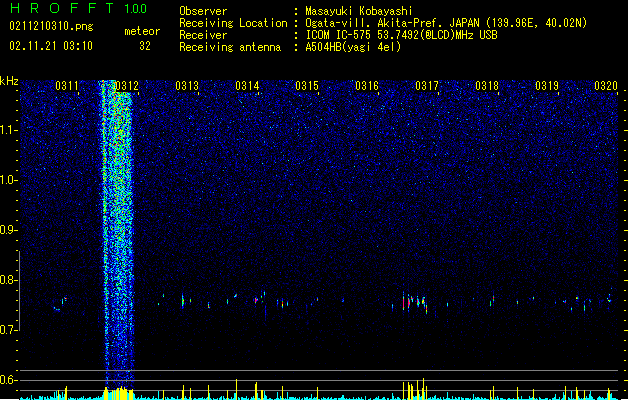Click the Observer label
This screenshot has height=400, width=629.
pyautogui.click(x=203, y=11)
